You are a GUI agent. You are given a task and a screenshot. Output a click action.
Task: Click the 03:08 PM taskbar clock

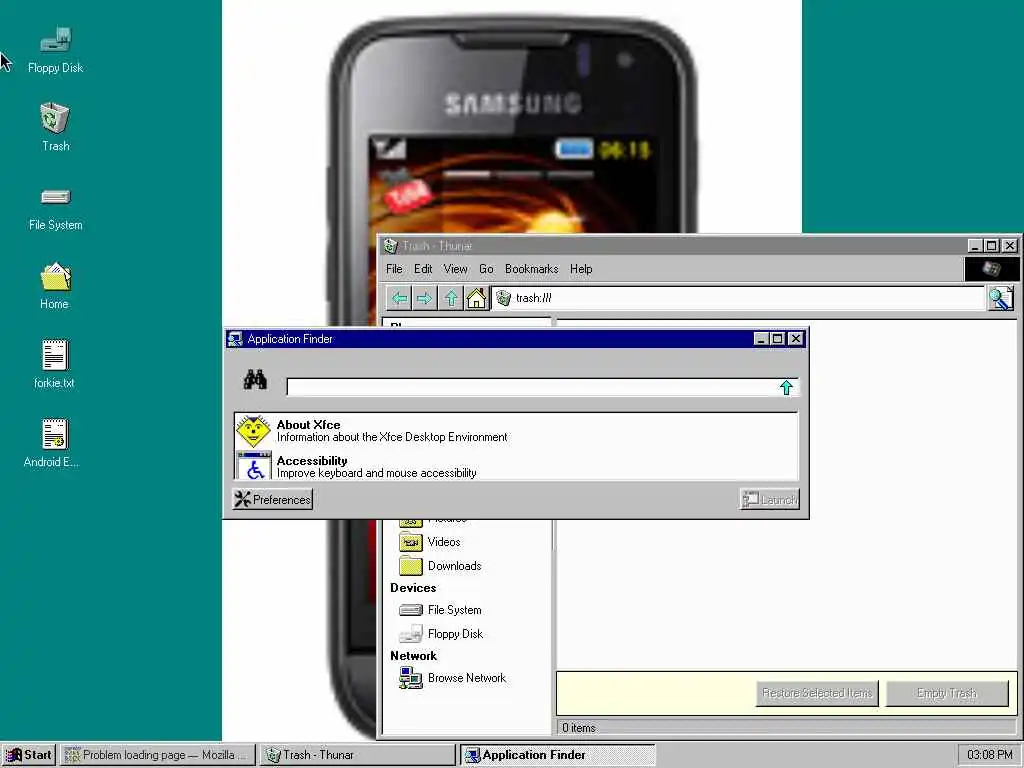[989, 755]
